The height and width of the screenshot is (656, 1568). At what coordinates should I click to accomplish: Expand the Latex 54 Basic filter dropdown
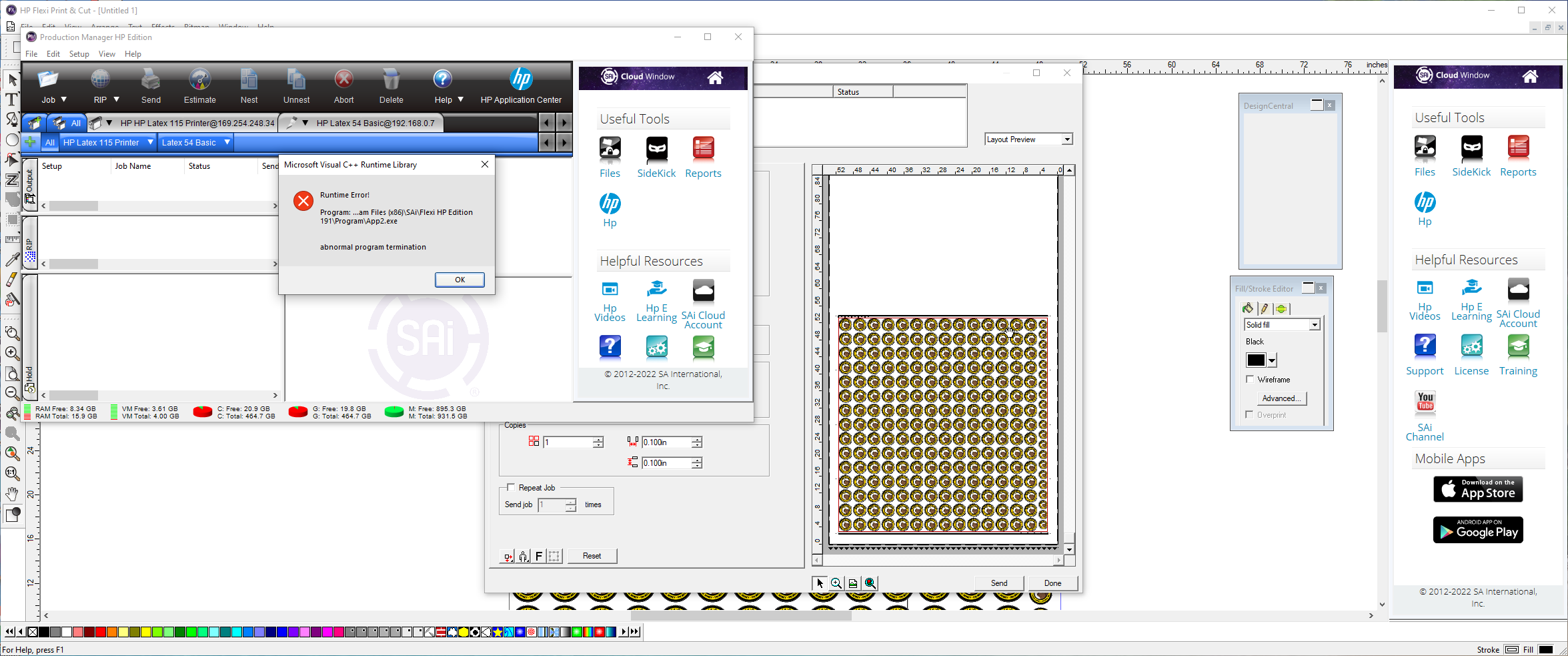tap(227, 142)
